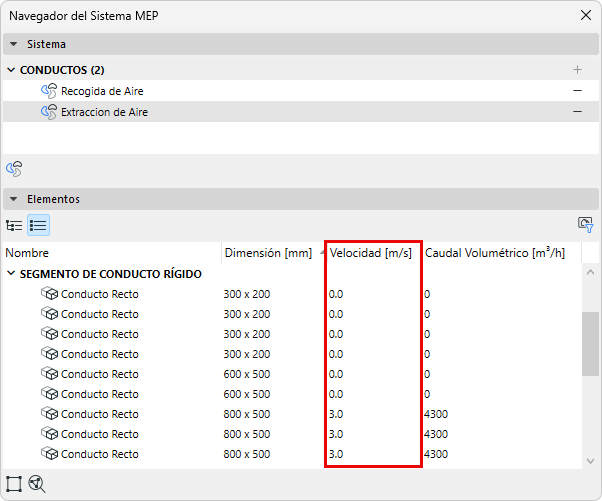
Task: Remove the Recogida de Aire system
Action: tap(577, 91)
